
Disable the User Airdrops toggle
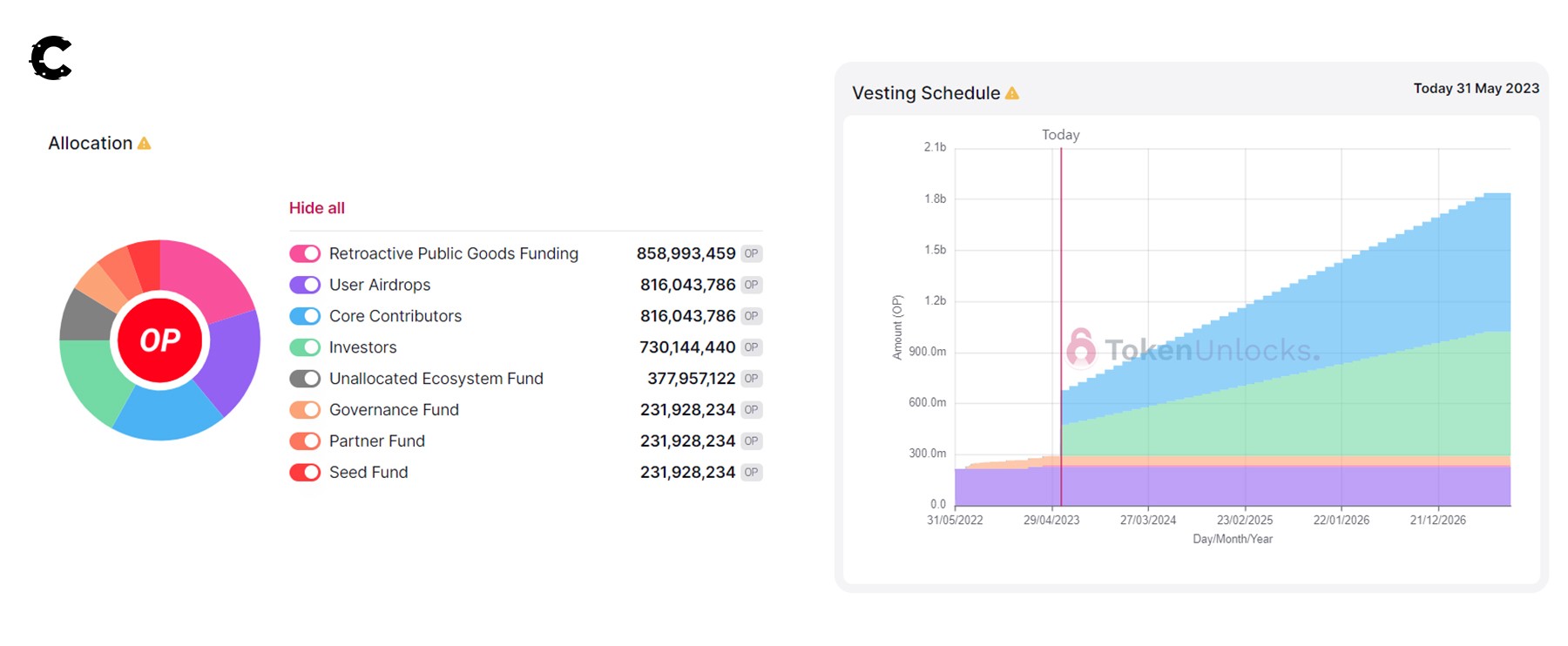(305, 286)
